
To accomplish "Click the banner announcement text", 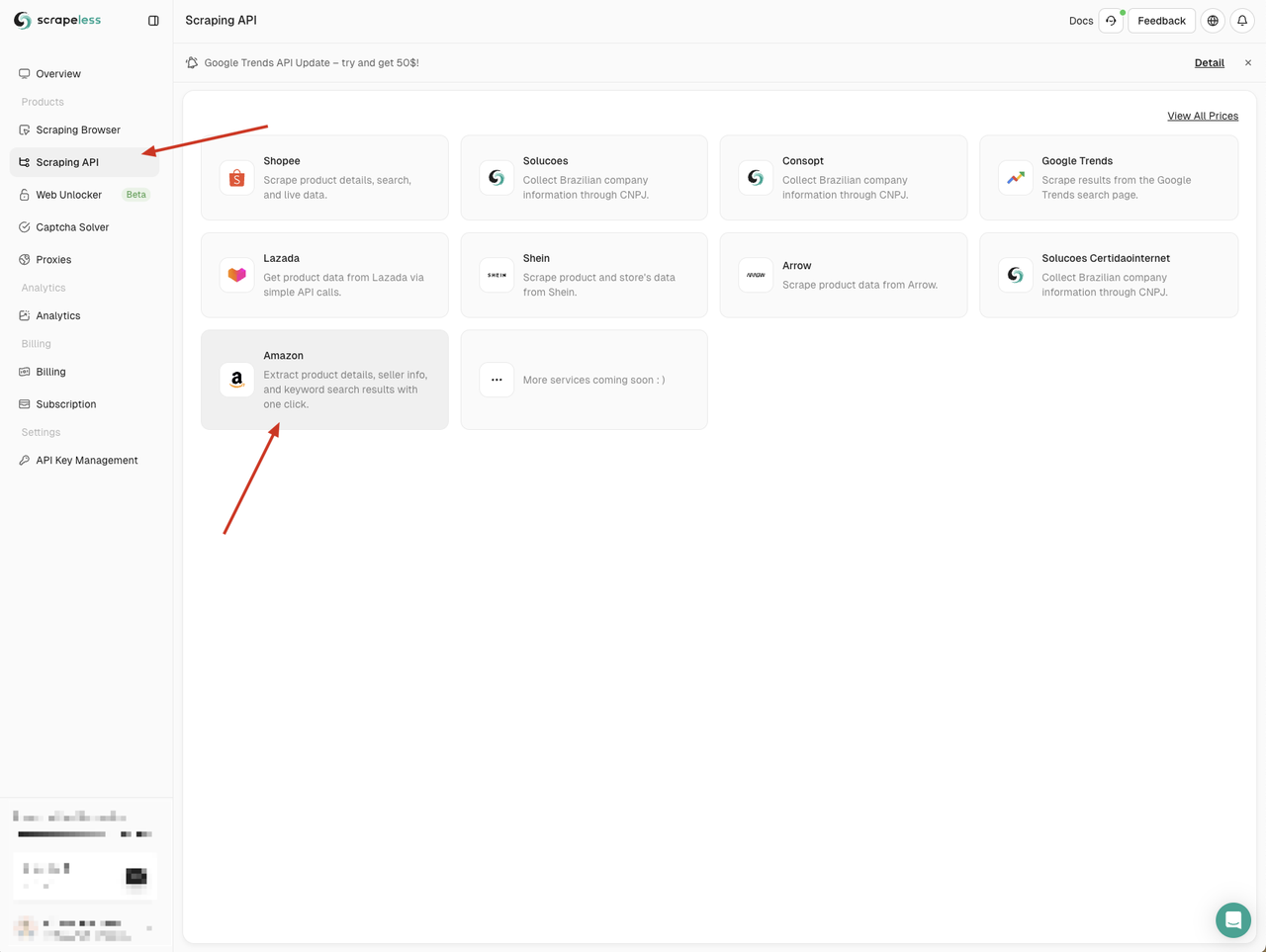I will 312,63.
